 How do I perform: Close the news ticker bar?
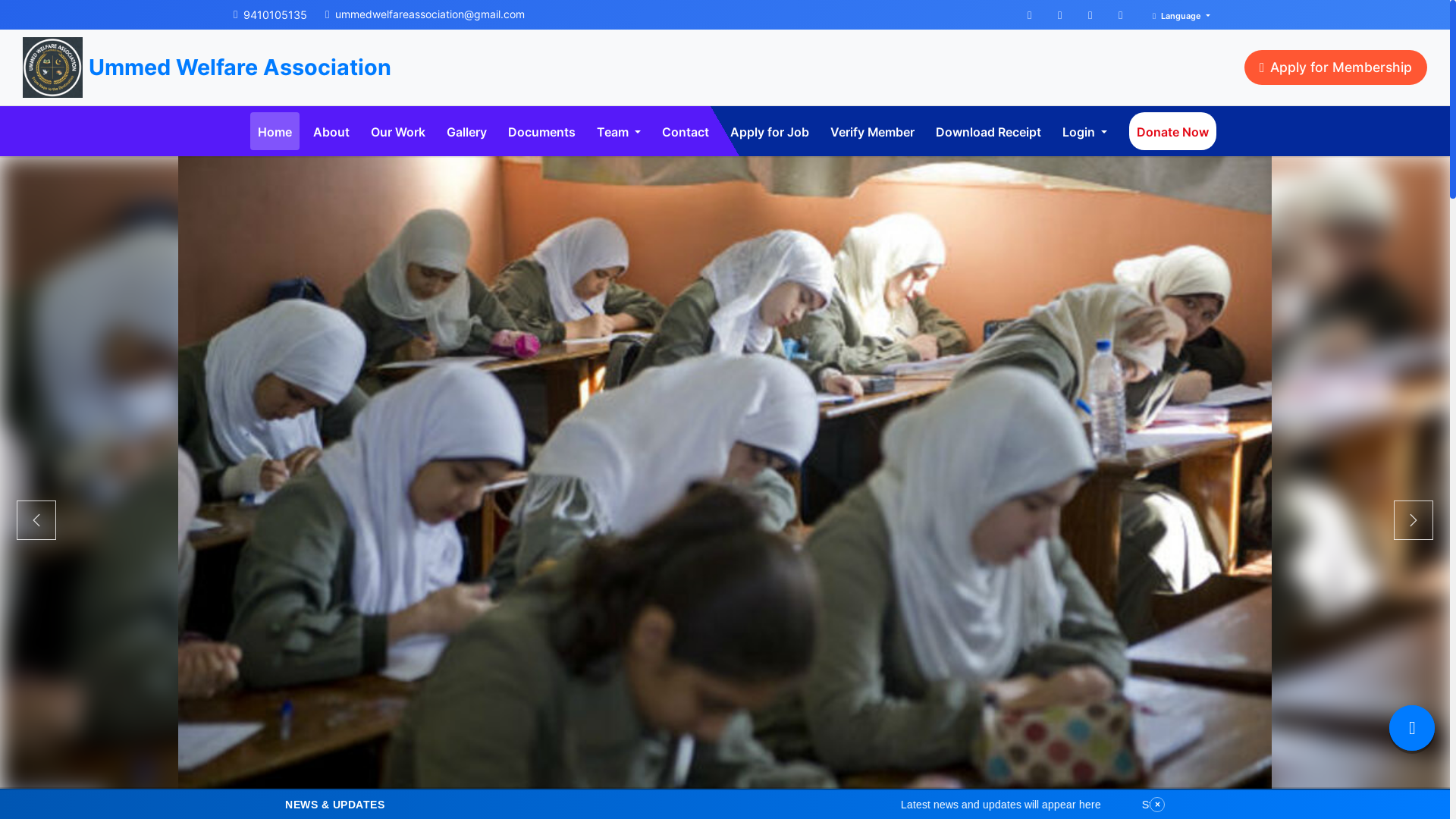[1156, 805]
